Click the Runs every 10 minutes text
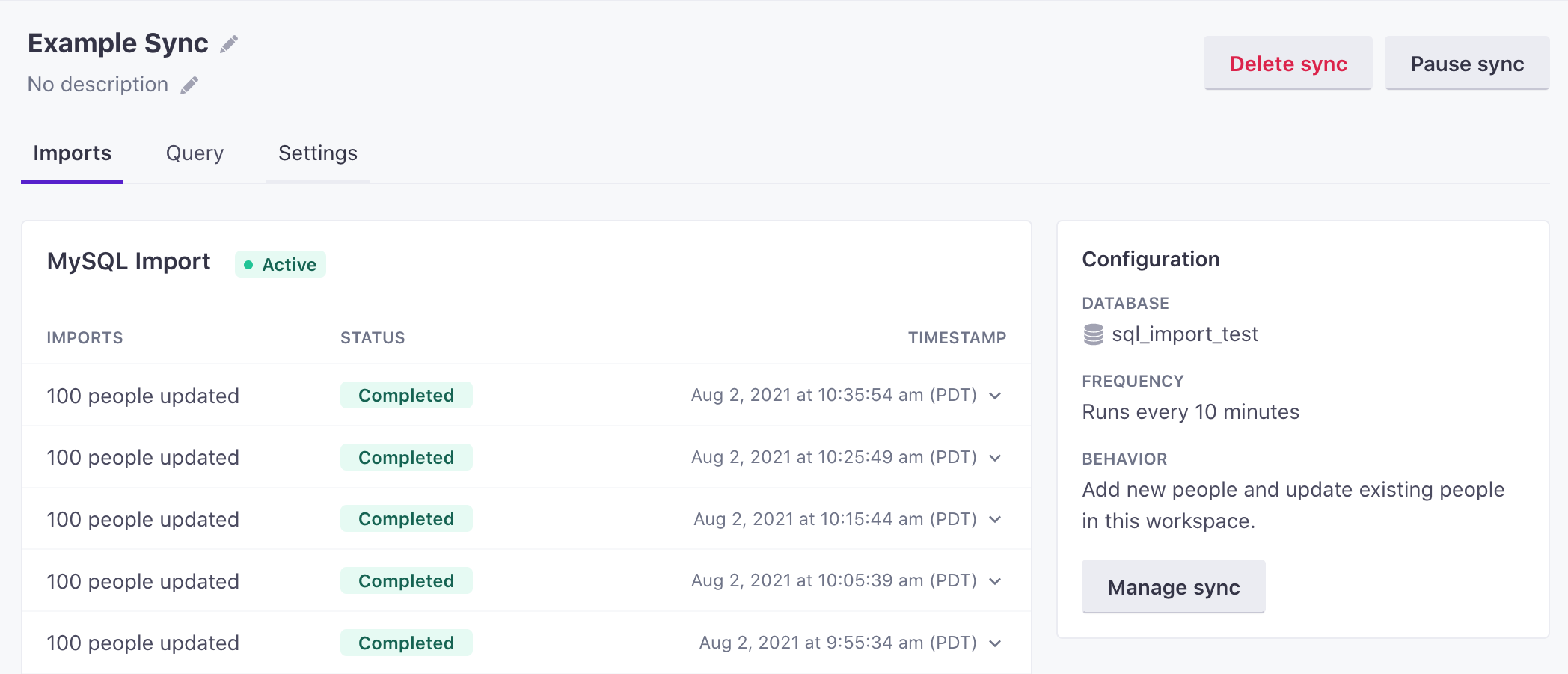Image resolution: width=1568 pixels, height=674 pixels. (1191, 412)
